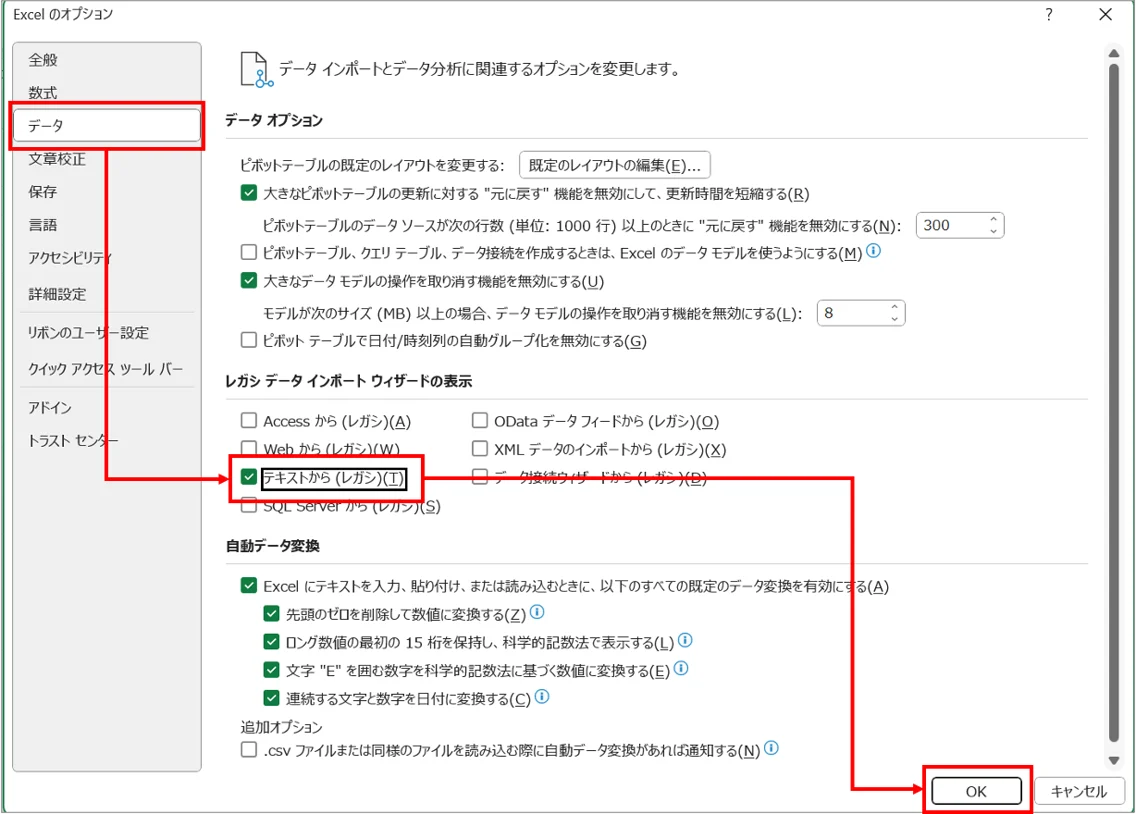Select データ category in sidebar
The height and width of the screenshot is (814, 1136).
click(x=106, y=125)
